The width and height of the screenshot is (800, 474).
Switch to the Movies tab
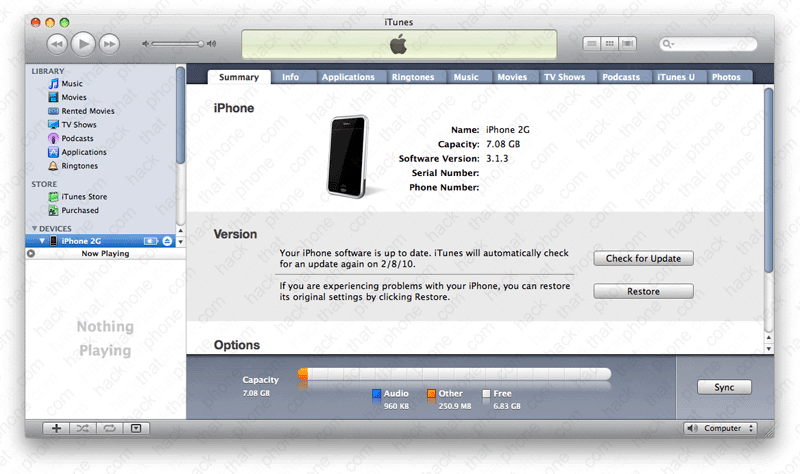512,77
